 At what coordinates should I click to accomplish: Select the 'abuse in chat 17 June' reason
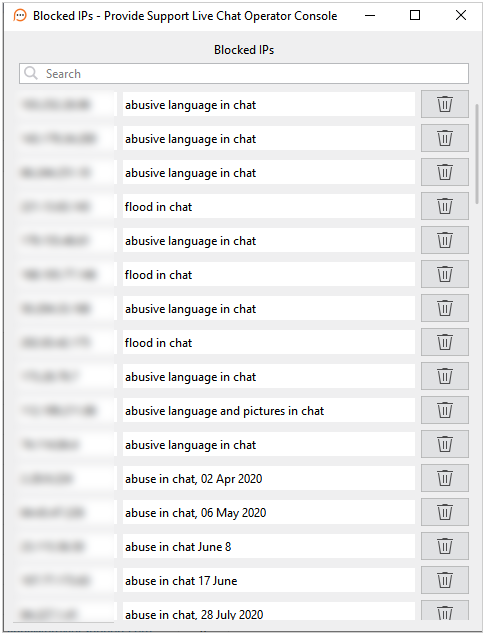coord(269,580)
